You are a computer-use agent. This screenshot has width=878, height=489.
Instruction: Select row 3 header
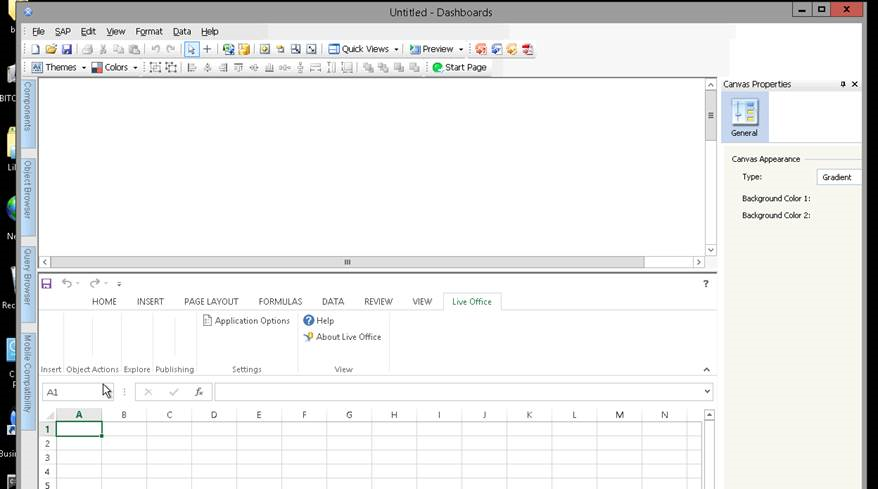[x=48, y=458]
